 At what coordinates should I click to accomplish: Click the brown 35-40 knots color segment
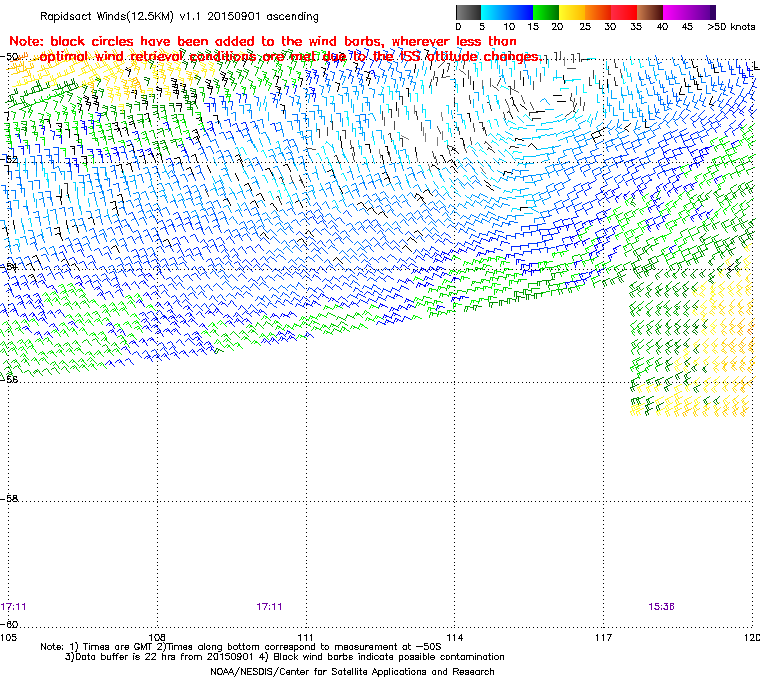pyautogui.click(x=650, y=12)
